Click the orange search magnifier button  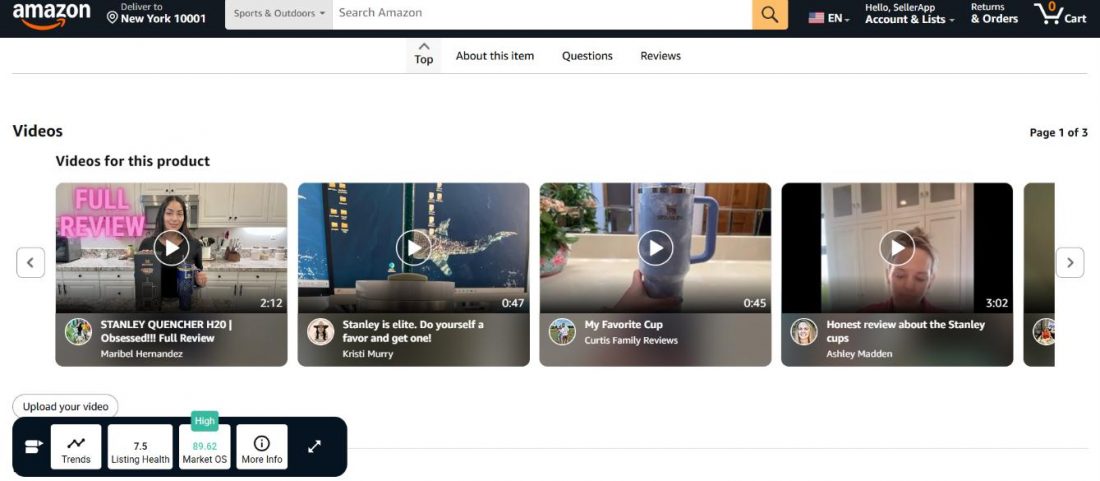pos(770,15)
